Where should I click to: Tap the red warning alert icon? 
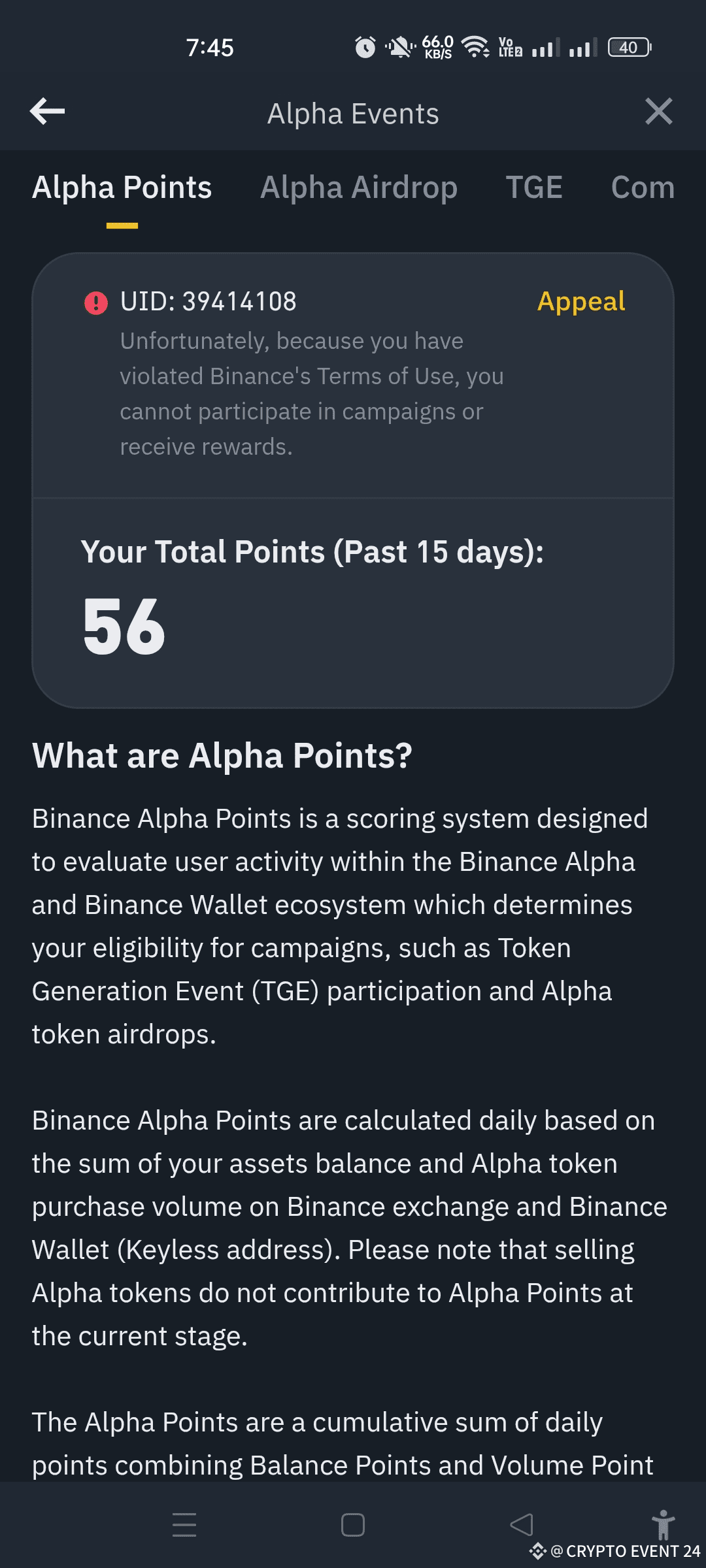point(96,302)
